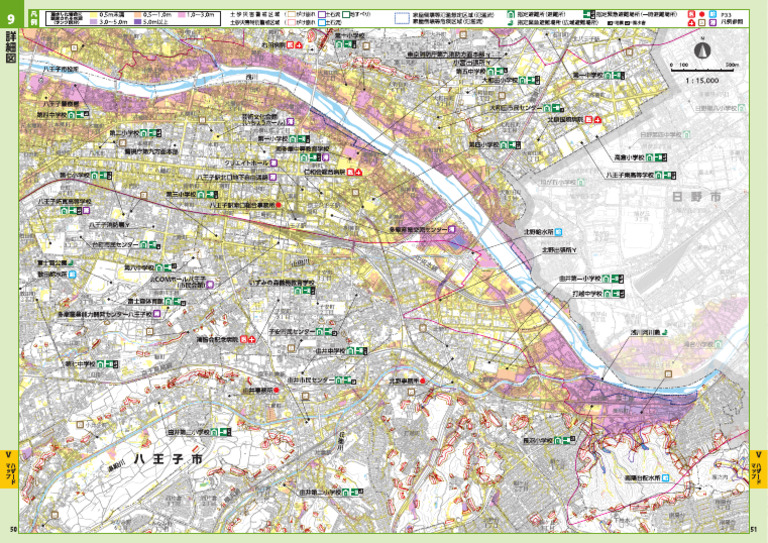768x543 pixels.
Task: Click the red hospital icon beside 仁和会総合病院
Action: click(351, 172)
